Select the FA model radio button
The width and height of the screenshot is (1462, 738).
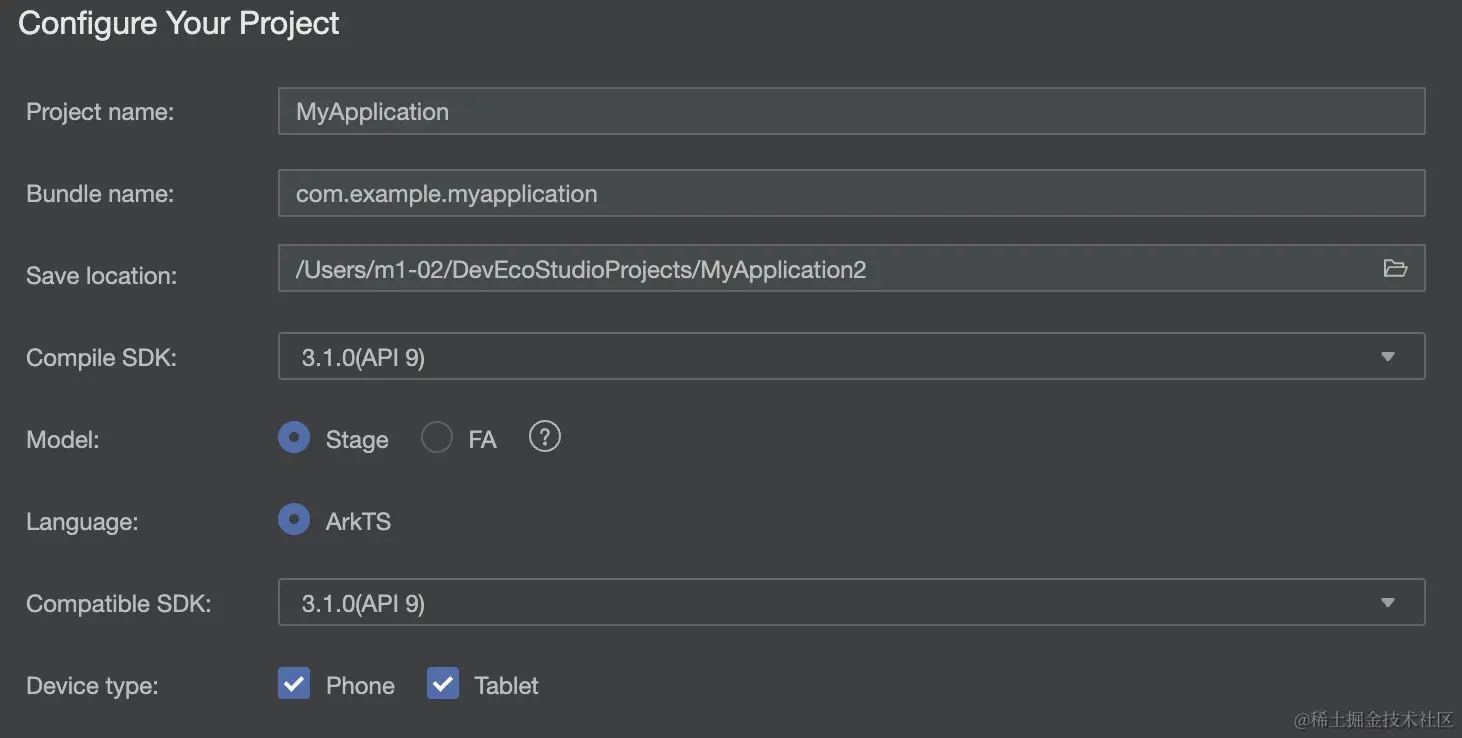coord(437,438)
